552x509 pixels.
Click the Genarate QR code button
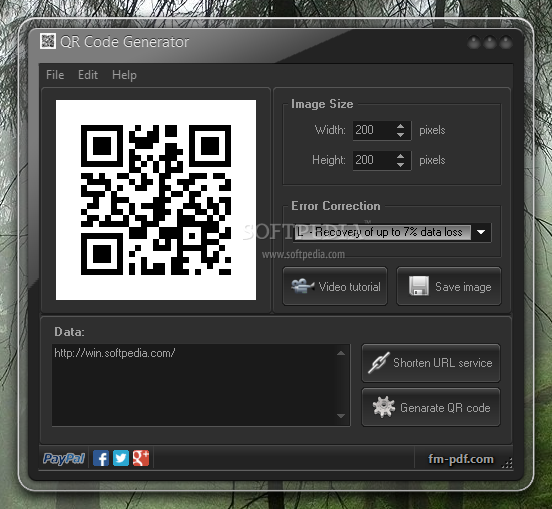431,407
